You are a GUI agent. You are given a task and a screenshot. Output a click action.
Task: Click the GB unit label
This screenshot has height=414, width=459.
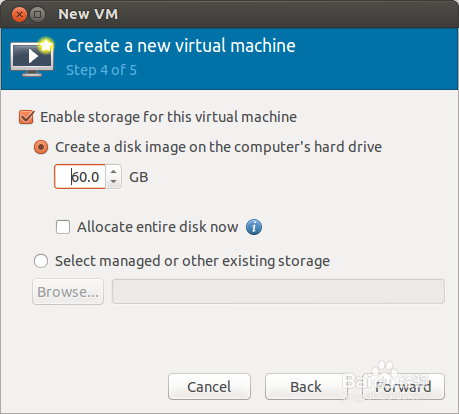point(139,177)
